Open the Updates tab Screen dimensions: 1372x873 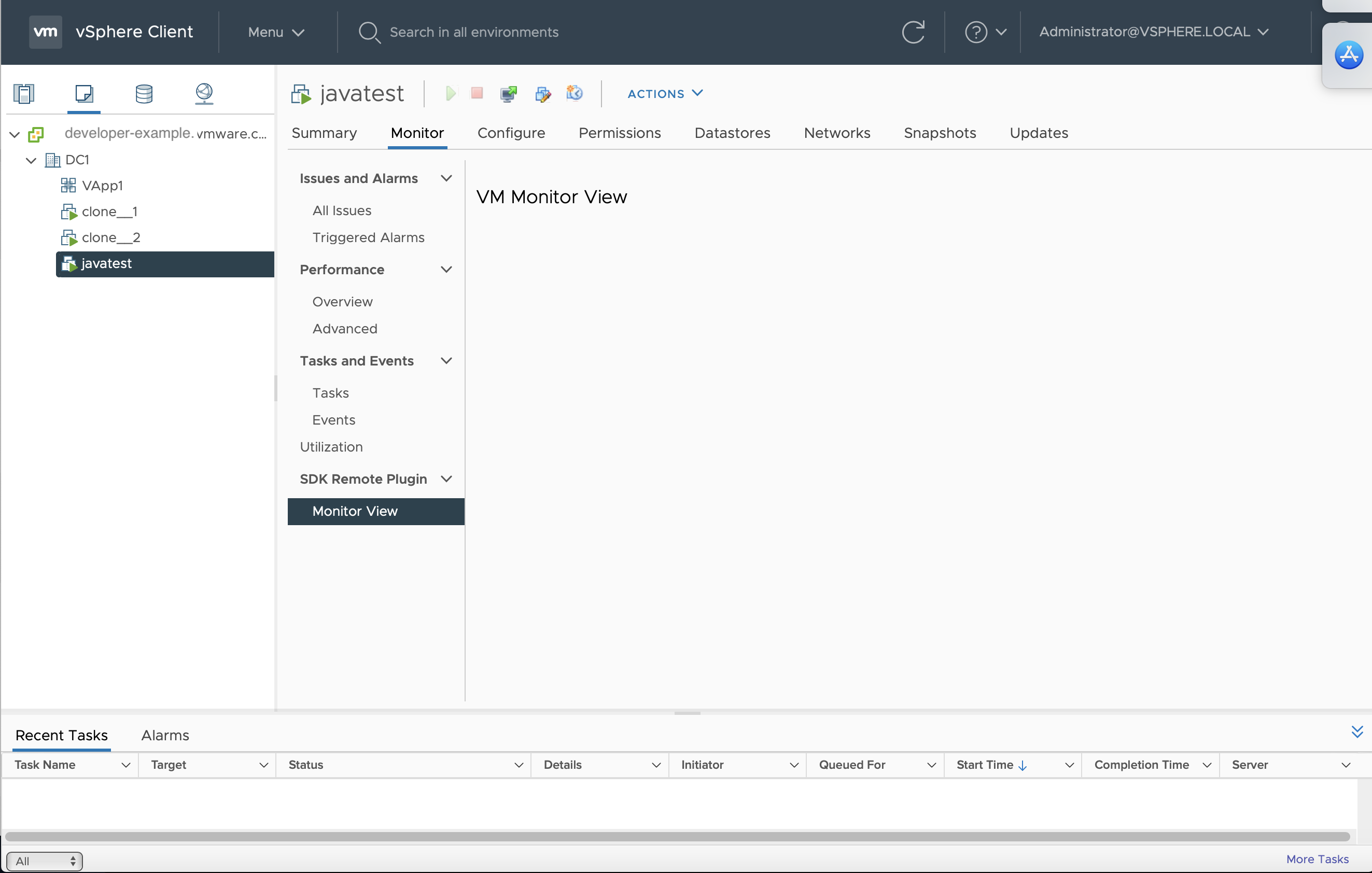1039,133
